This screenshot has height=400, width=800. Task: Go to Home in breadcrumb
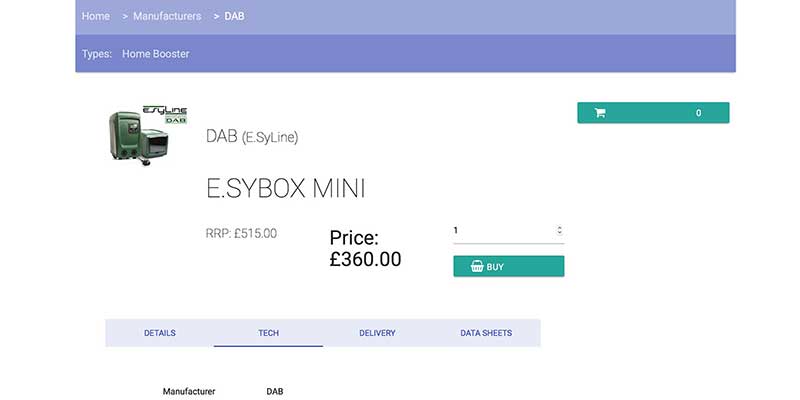tap(95, 16)
